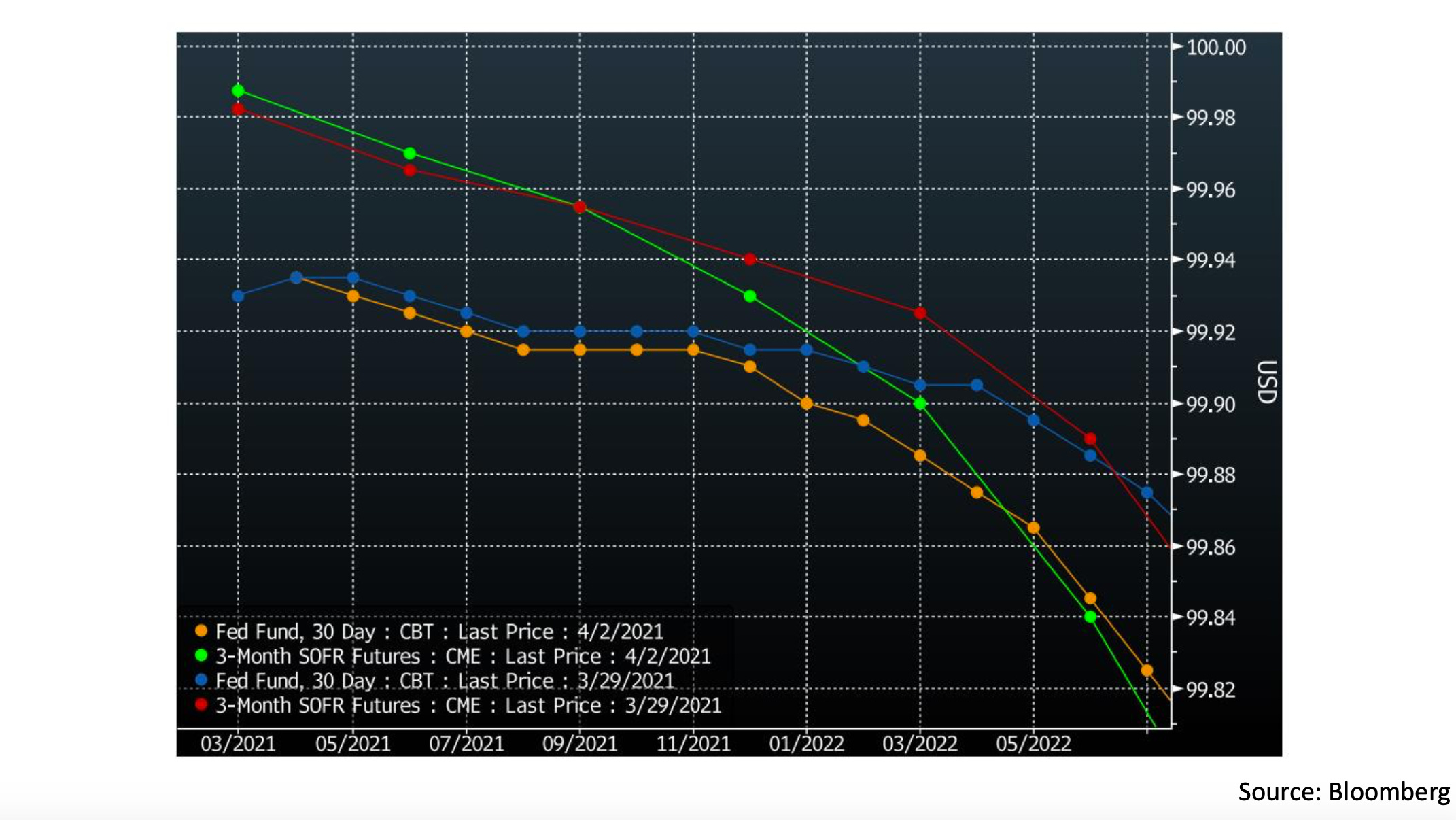
Task: Click the 99.86 y-axis label
Action: (x=1211, y=547)
